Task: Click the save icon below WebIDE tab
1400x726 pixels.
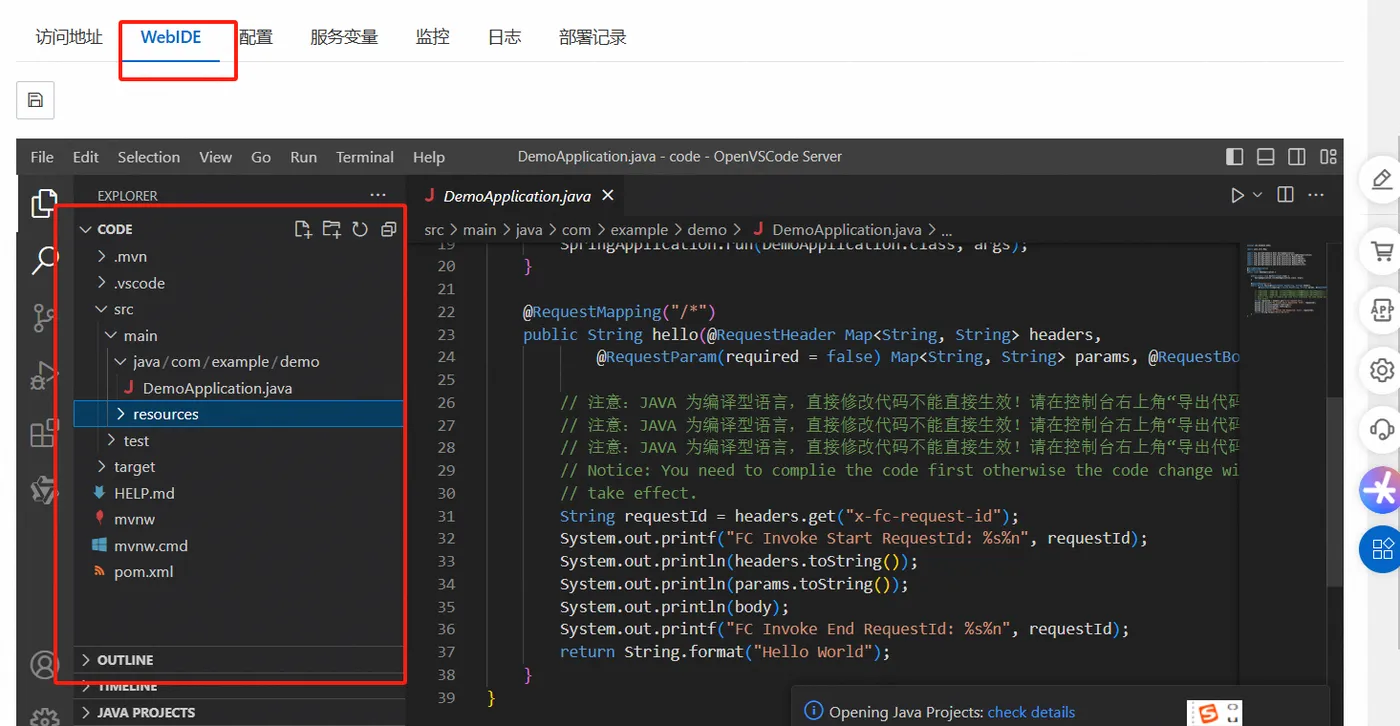Action: pos(35,100)
